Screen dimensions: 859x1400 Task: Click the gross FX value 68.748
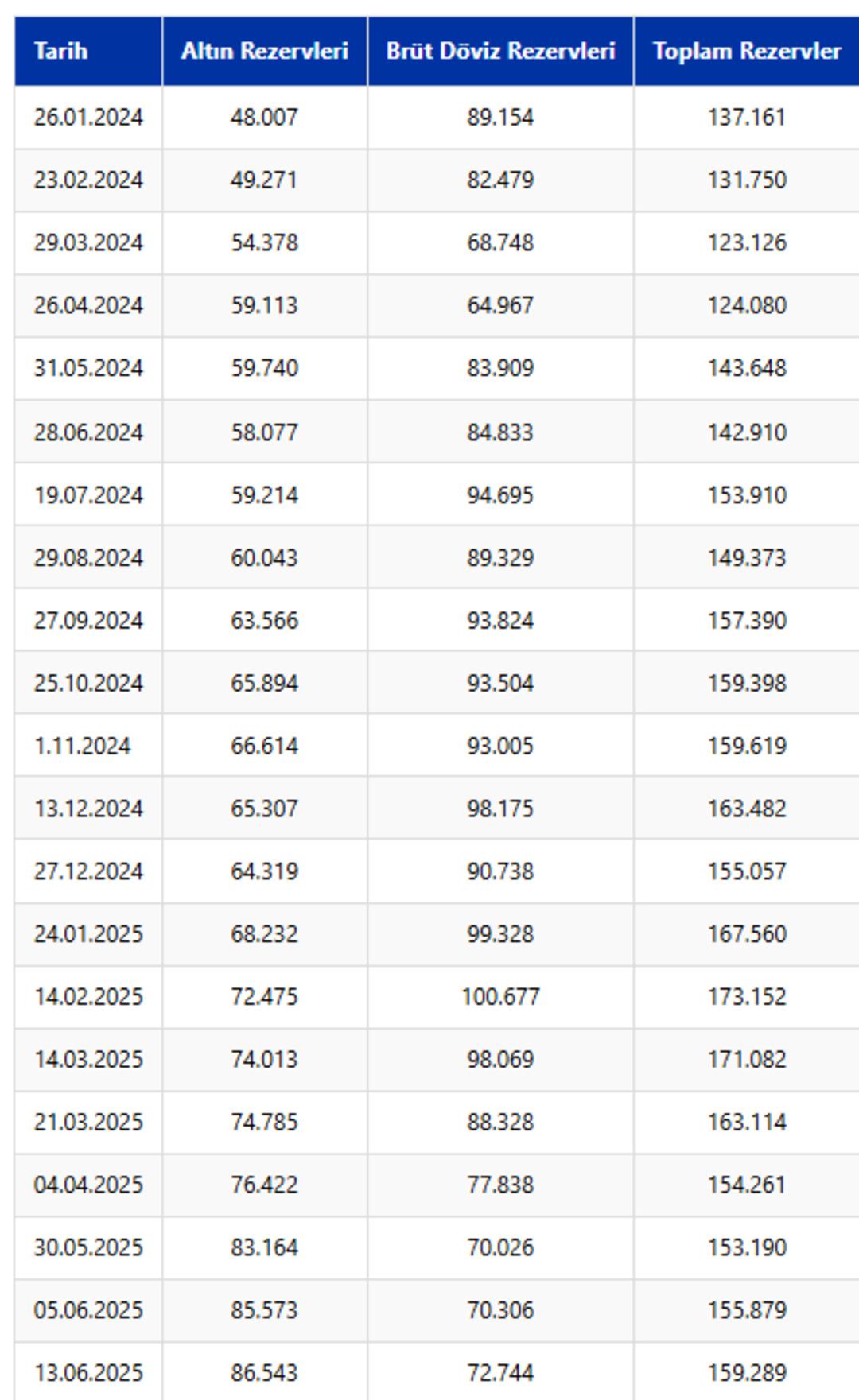click(x=500, y=242)
